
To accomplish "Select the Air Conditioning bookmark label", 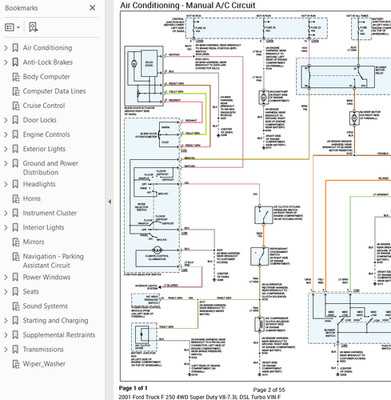I will tap(47, 48).
